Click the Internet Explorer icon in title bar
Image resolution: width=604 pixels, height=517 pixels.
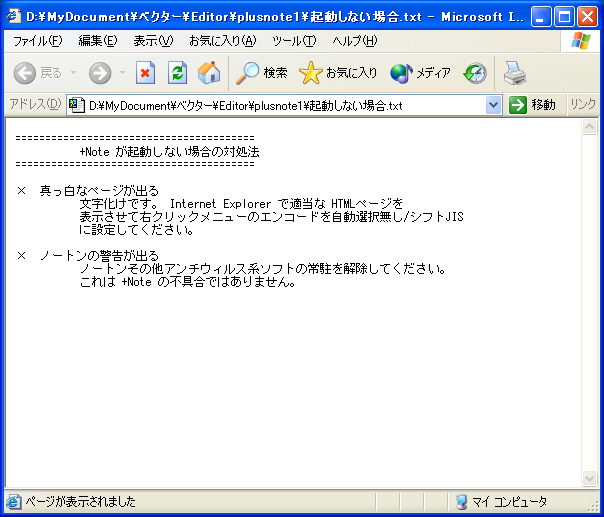coord(14,16)
